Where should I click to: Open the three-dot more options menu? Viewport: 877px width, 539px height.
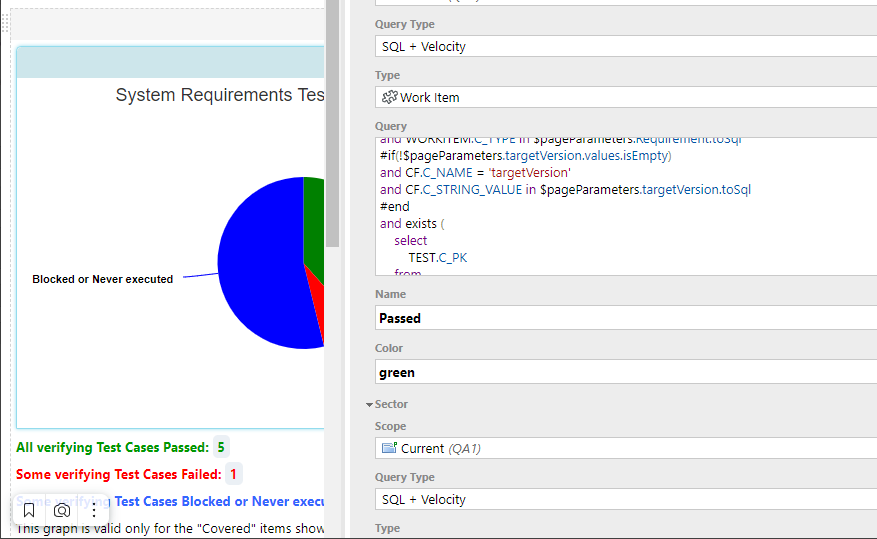pyautogui.click(x=94, y=510)
